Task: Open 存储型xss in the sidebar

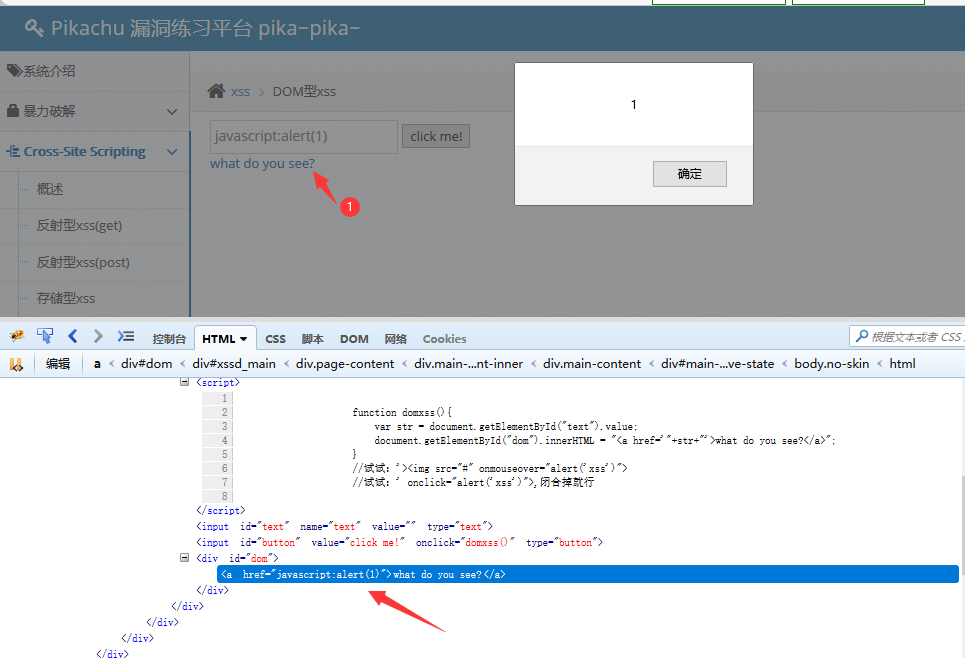Action: [65, 299]
